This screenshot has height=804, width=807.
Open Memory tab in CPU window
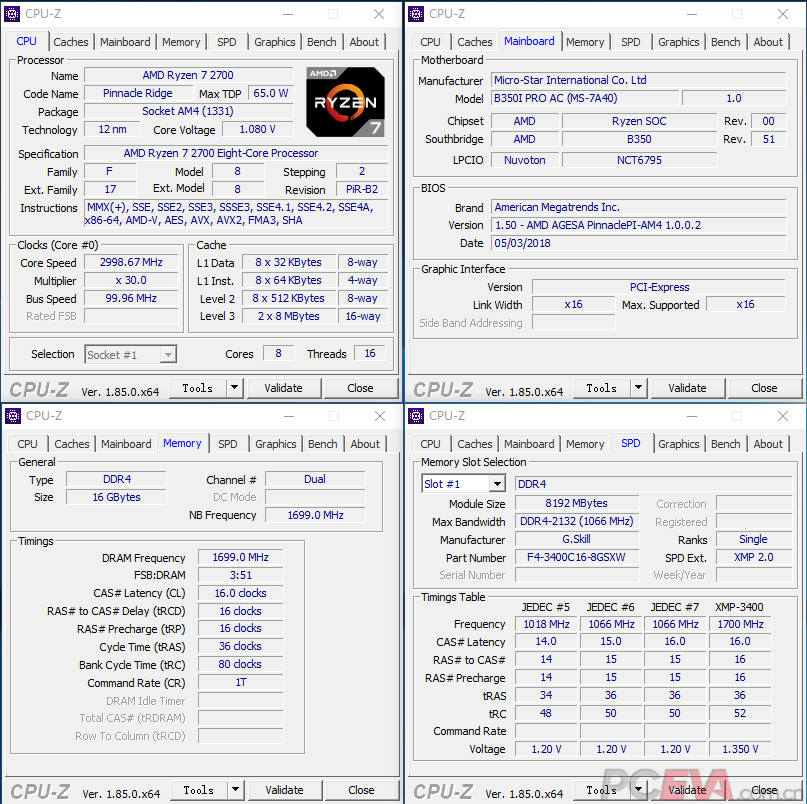(181, 42)
